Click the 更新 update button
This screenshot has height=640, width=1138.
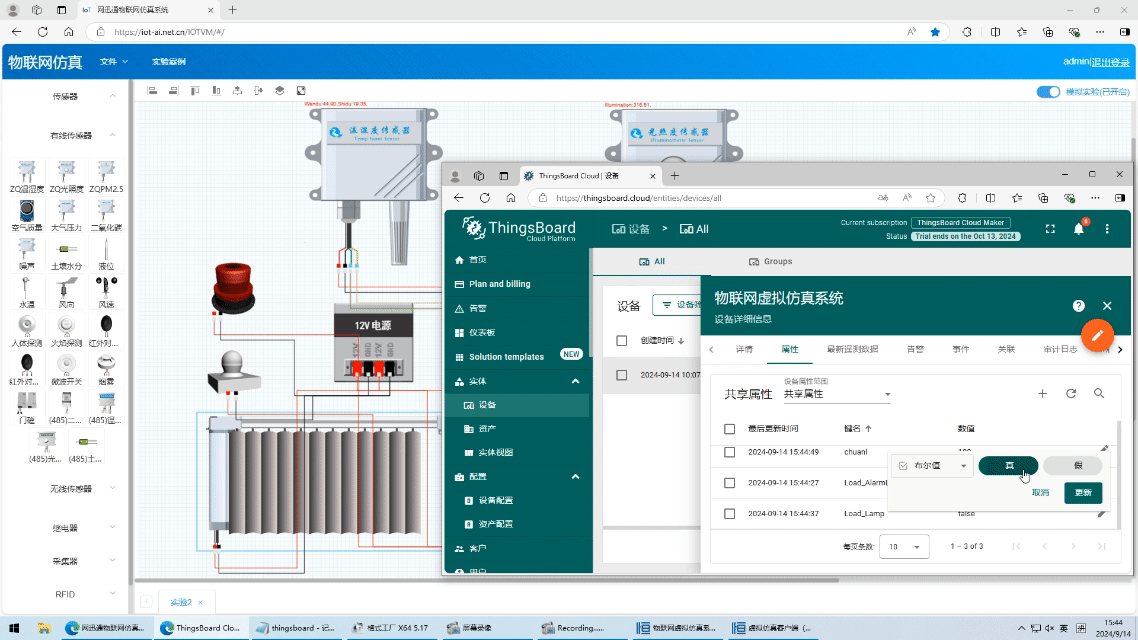click(x=1083, y=493)
